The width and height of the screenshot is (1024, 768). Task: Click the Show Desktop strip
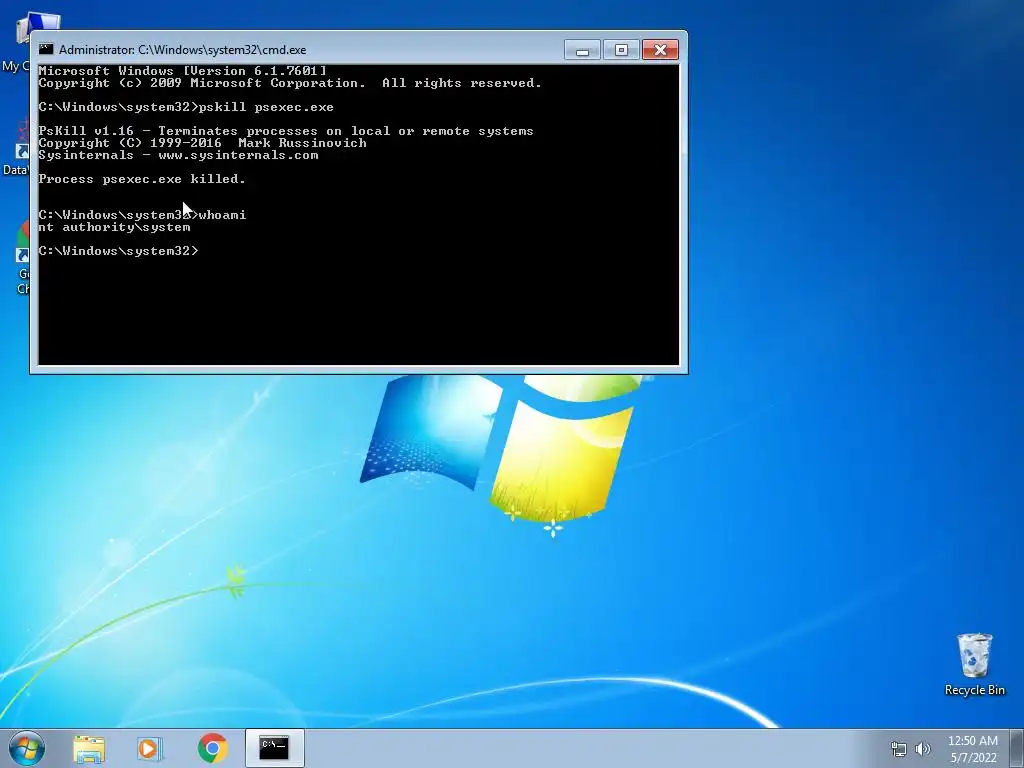(x=1017, y=748)
